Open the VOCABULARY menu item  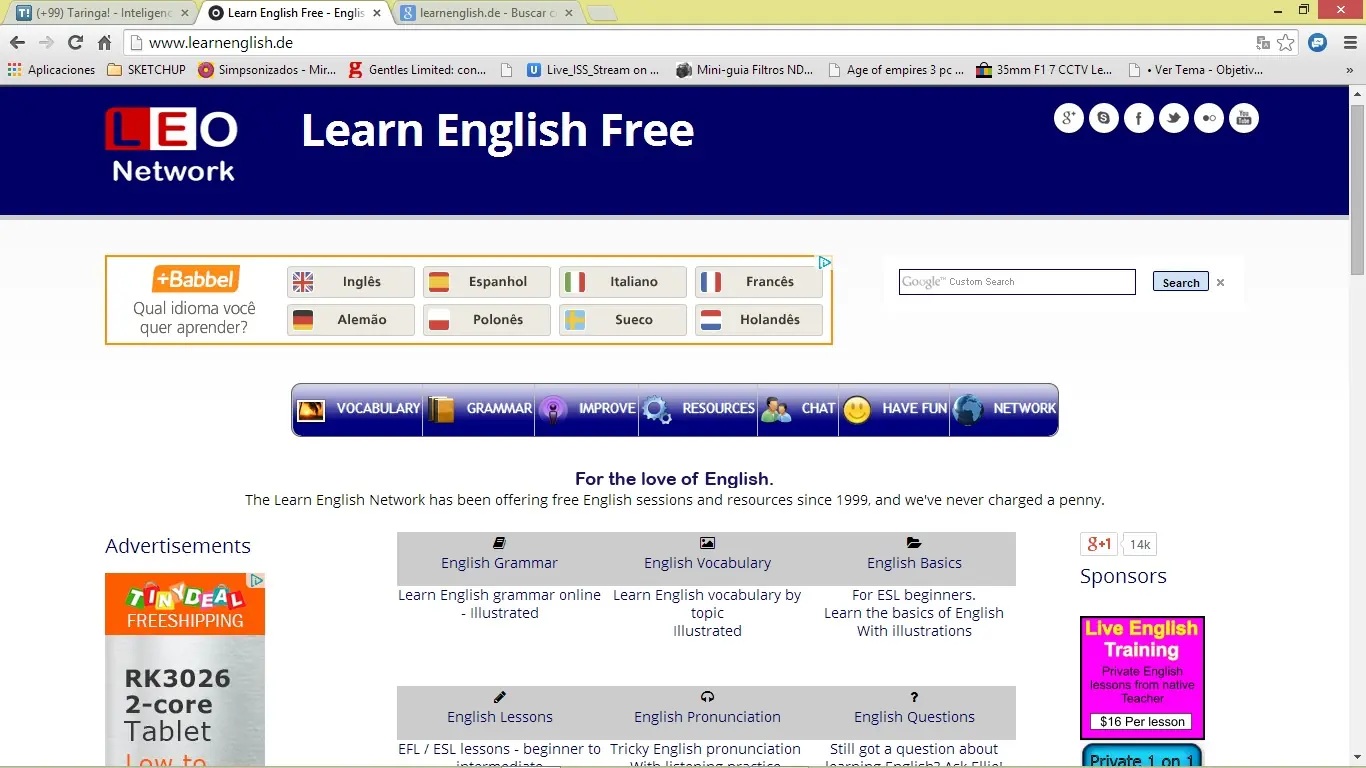click(358, 409)
